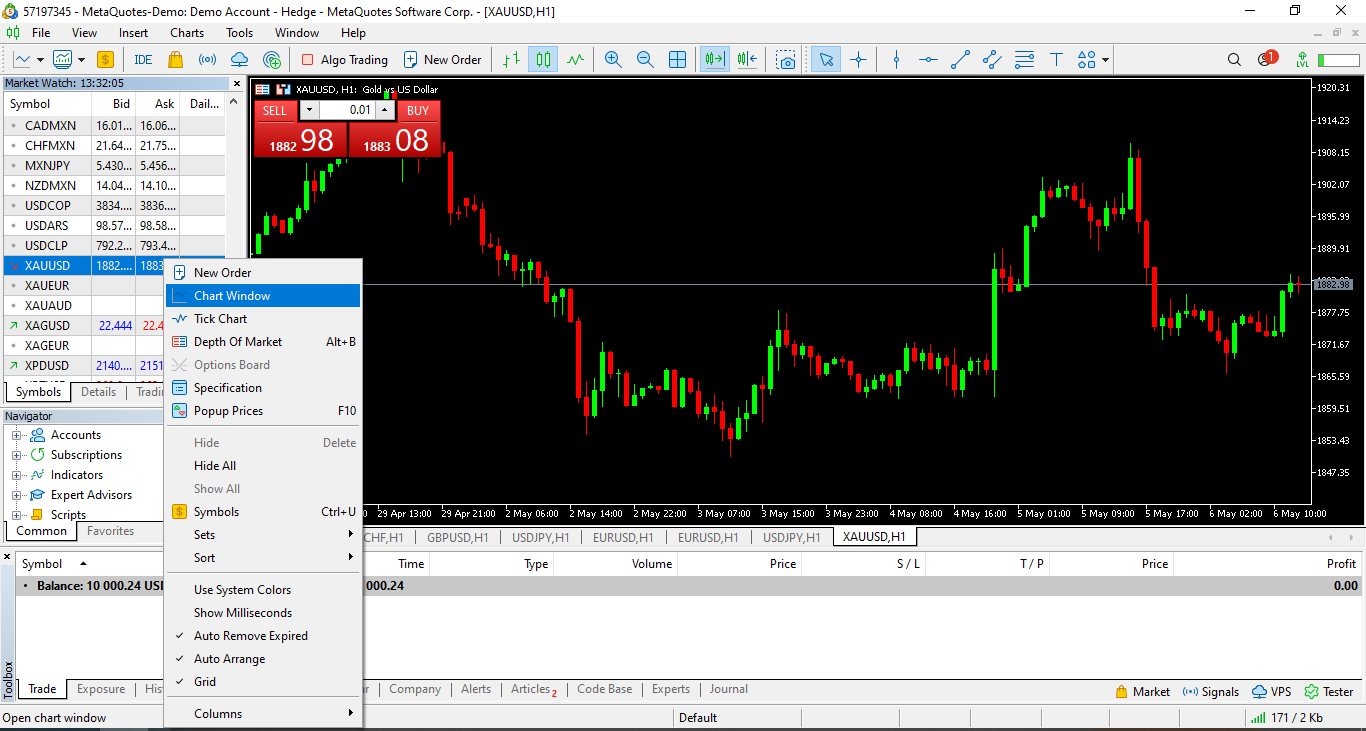Click the lot volume field showing 0.01
Image resolution: width=1366 pixels, height=731 pixels.
347,110
